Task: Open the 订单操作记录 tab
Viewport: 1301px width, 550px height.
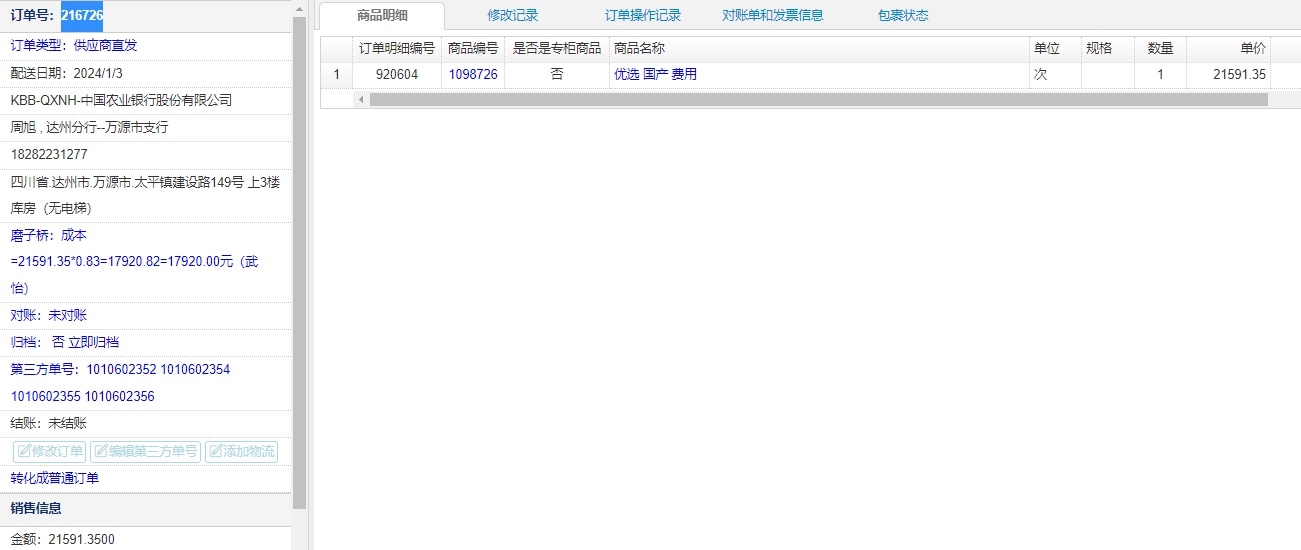Action: tap(643, 15)
